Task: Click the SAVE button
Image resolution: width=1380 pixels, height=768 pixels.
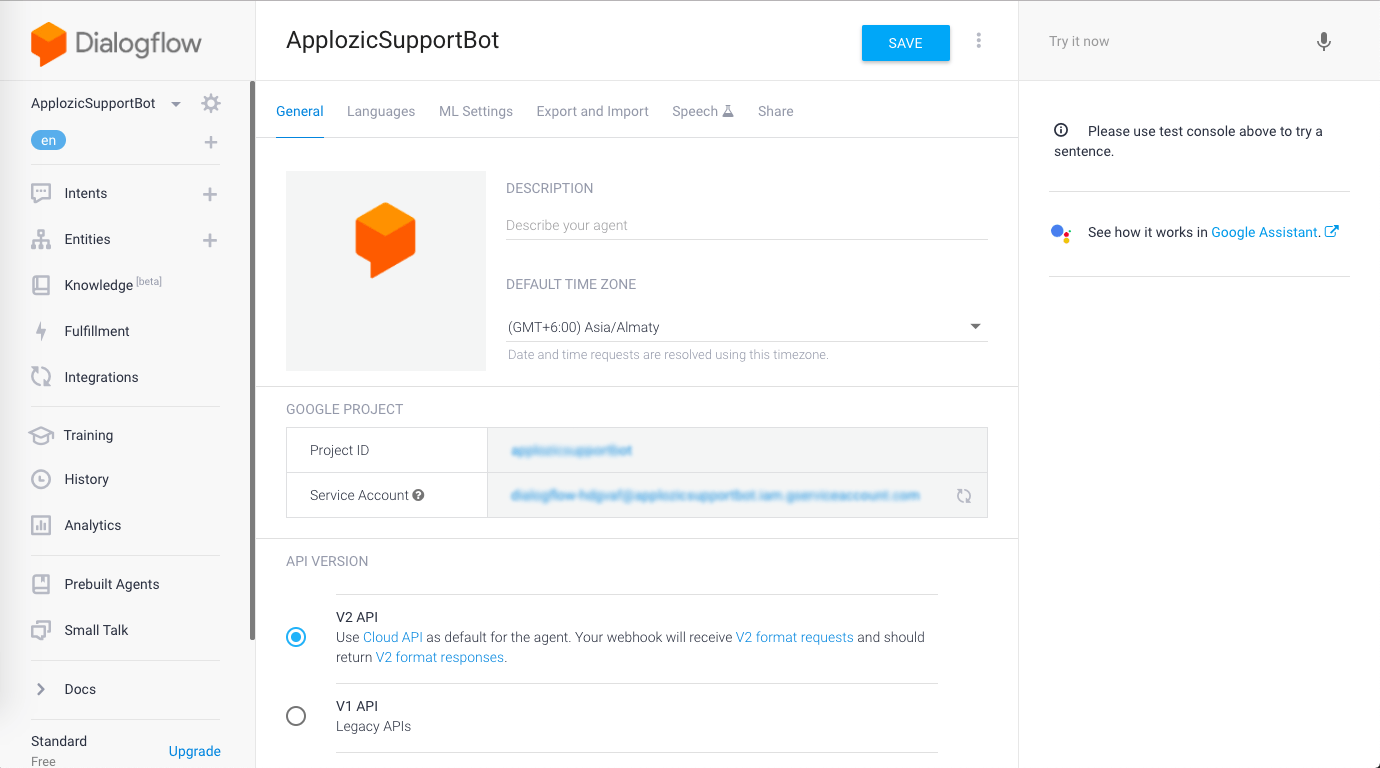Action: tap(906, 43)
